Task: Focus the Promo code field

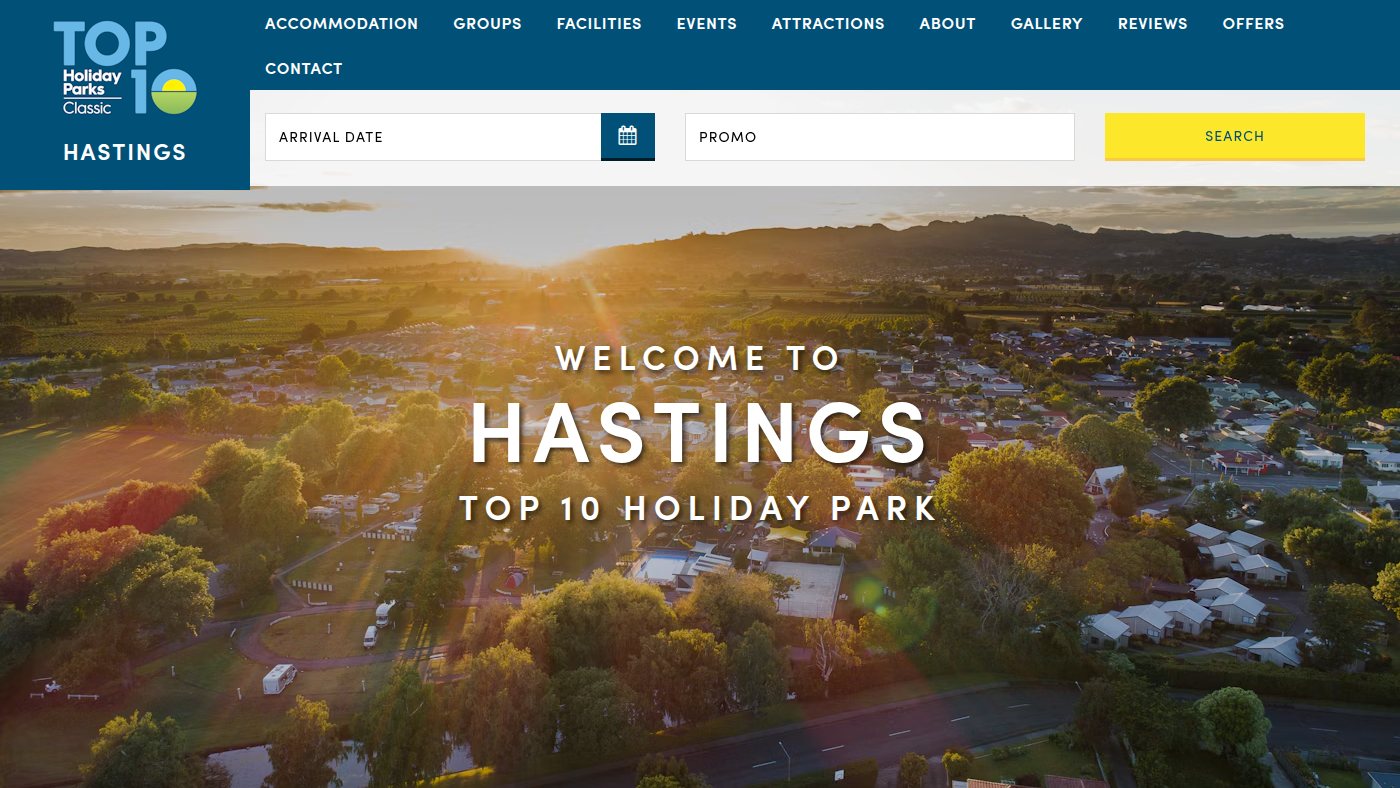Action: tap(879, 136)
